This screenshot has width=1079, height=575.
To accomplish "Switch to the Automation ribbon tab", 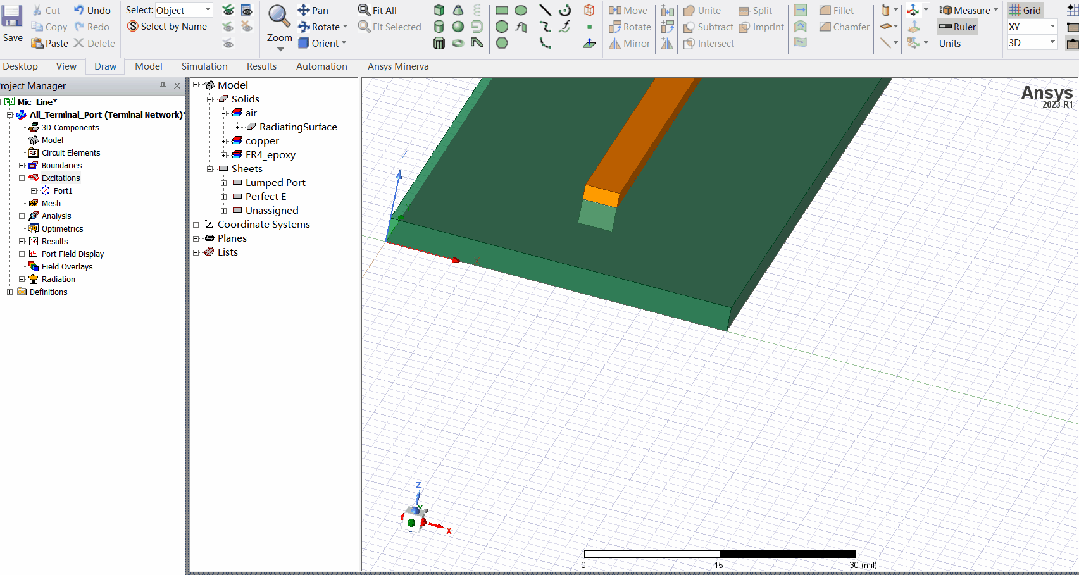I will [x=321, y=67].
